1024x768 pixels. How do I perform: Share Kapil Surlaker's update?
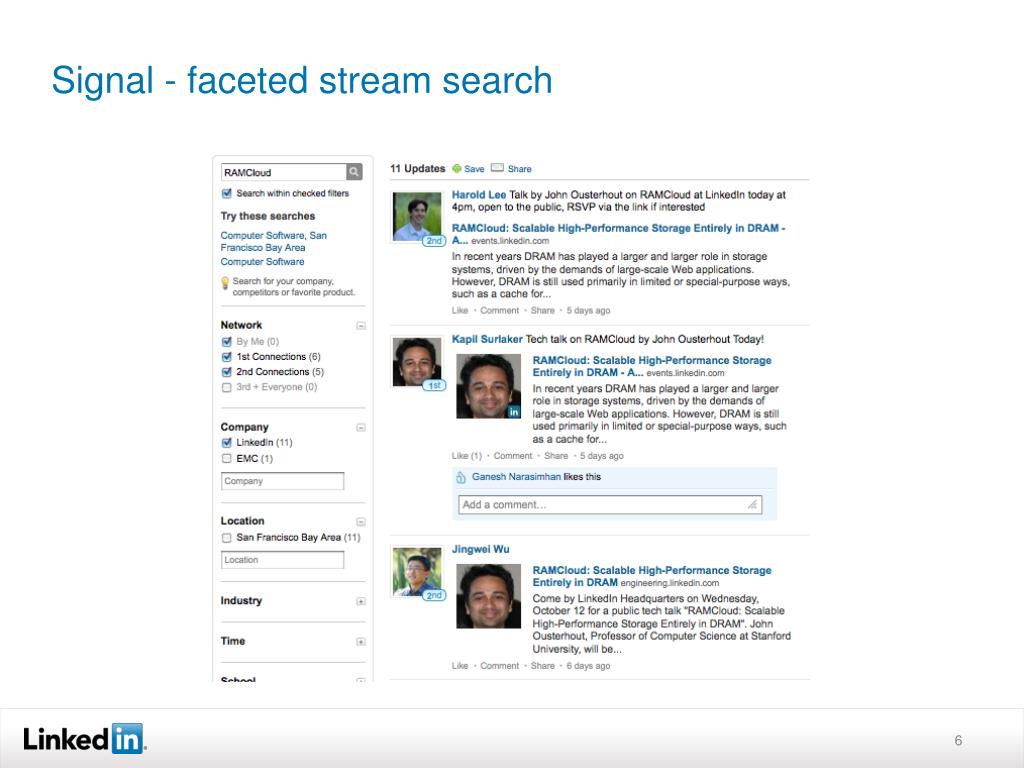coord(556,456)
